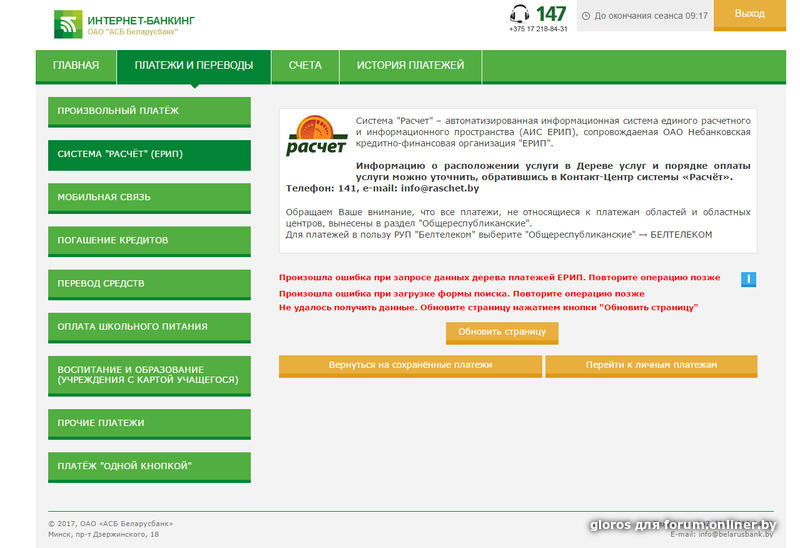Image resolution: width=800 pixels, height=548 pixels.
Task: Click footer copyright © 2017 text
Action: (x=111, y=524)
